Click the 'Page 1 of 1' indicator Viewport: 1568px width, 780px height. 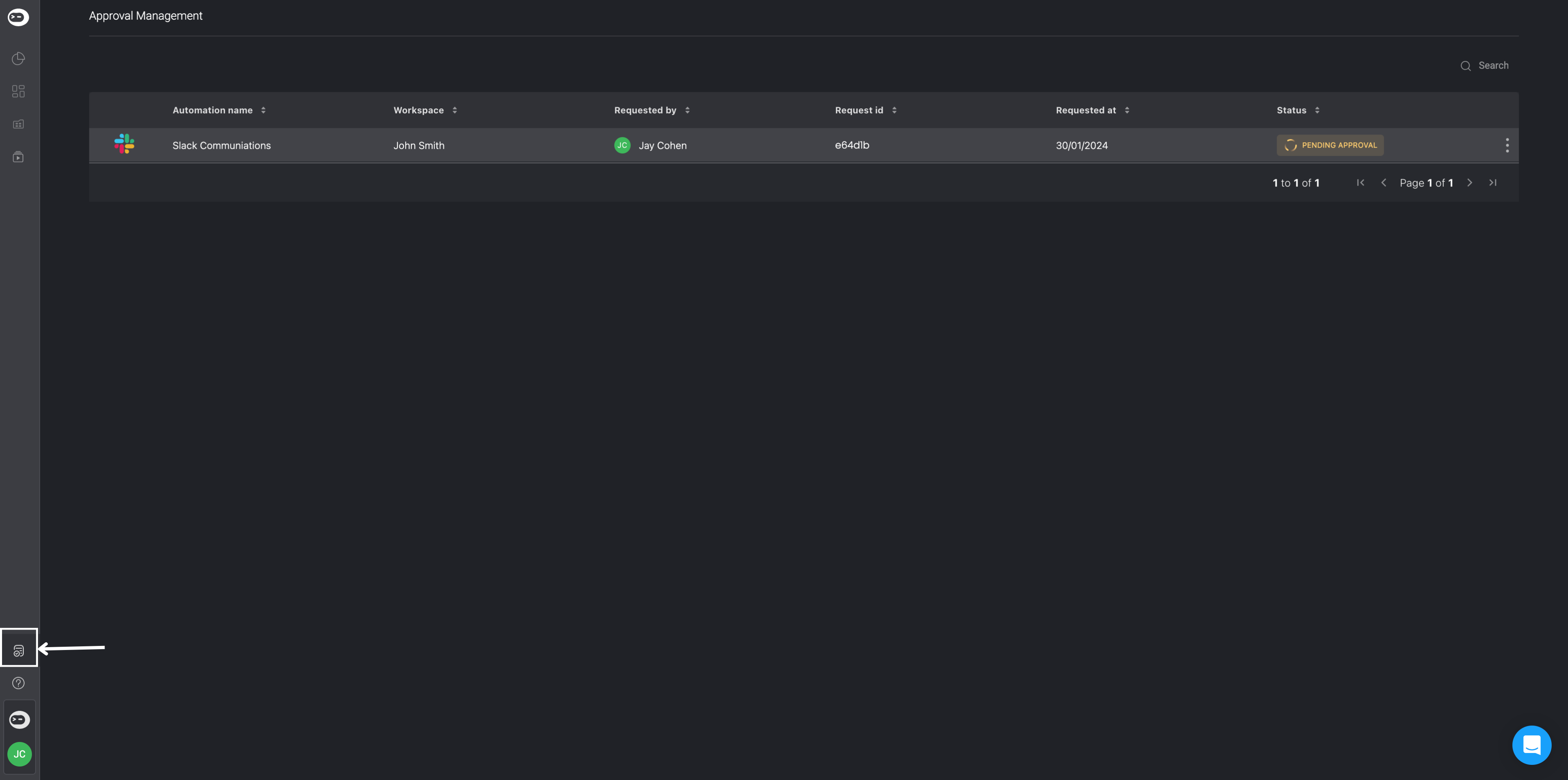[x=1426, y=183]
